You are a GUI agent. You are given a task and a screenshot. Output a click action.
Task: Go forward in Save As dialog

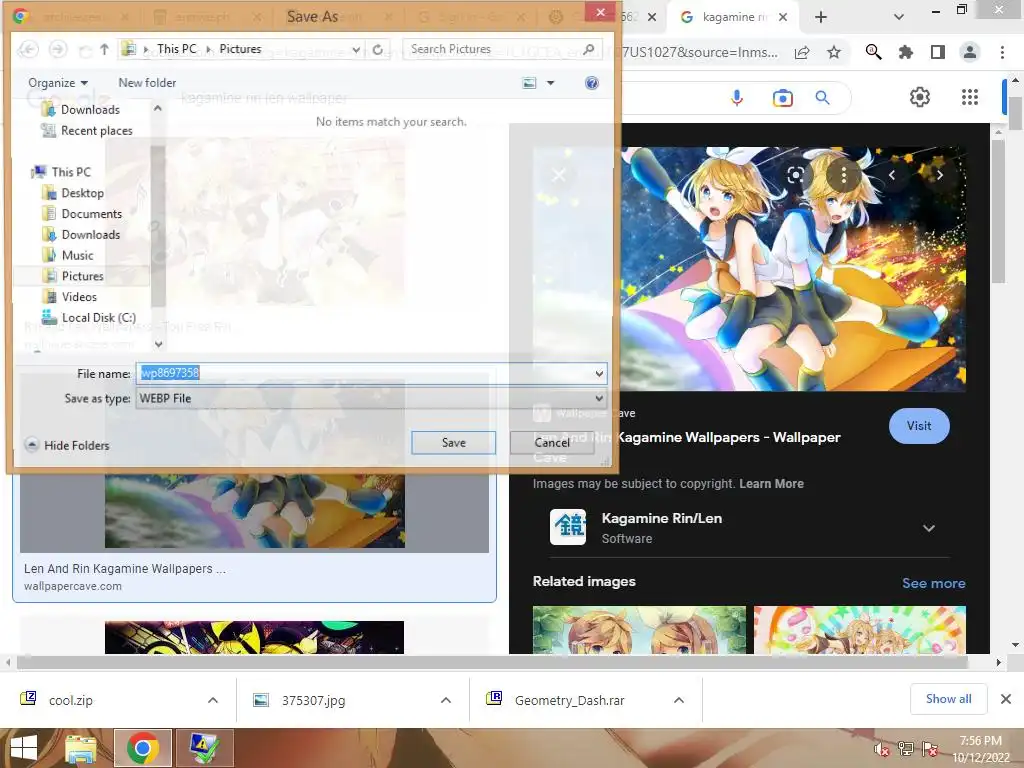58,49
